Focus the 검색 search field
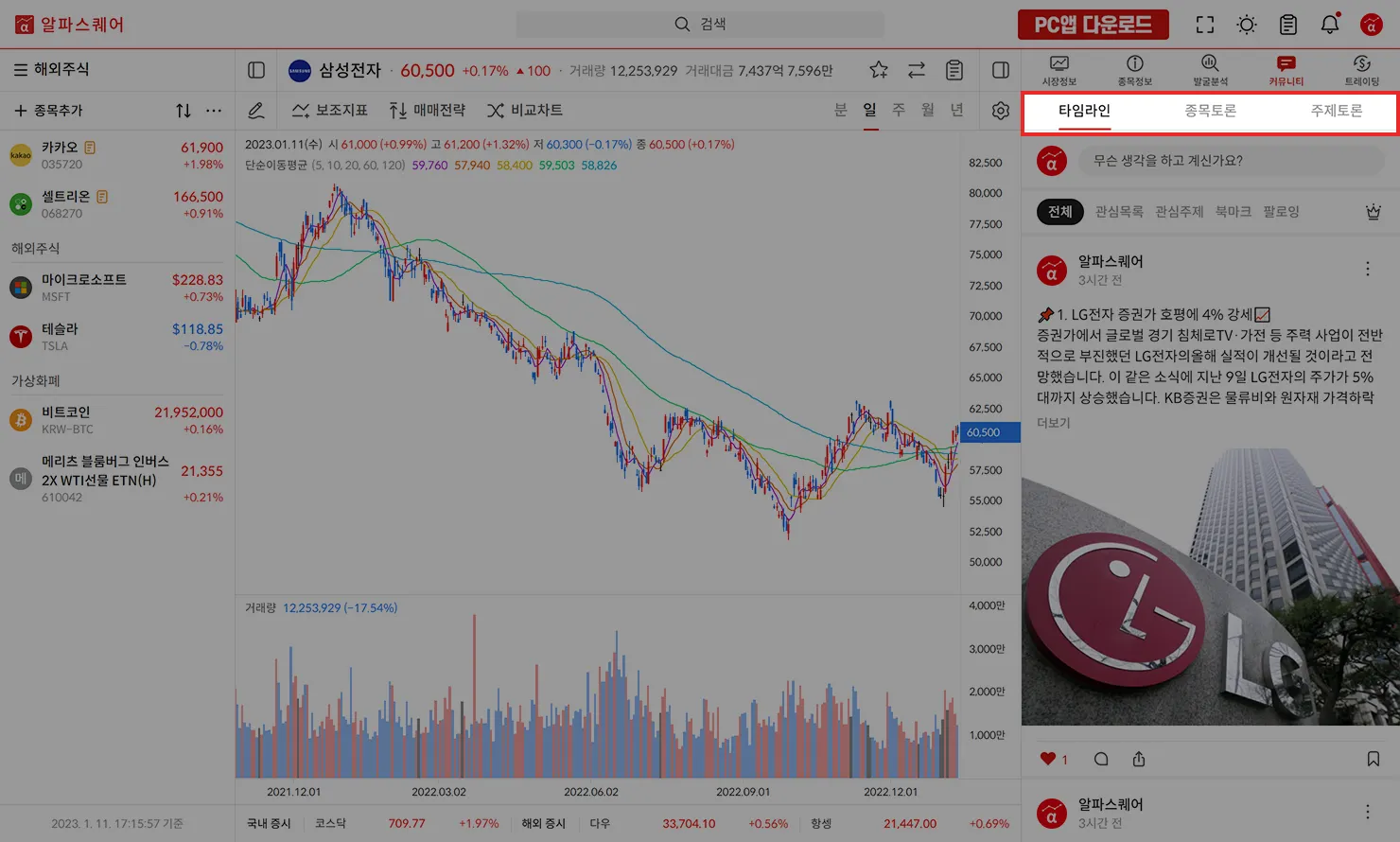 pyautogui.click(x=700, y=24)
